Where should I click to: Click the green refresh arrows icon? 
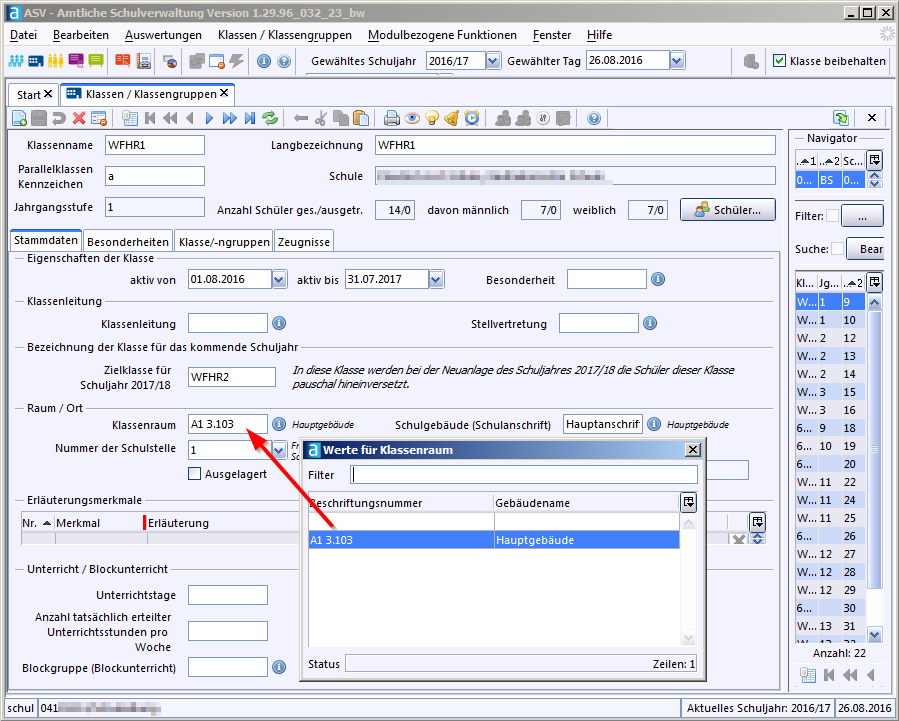[x=270, y=118]
